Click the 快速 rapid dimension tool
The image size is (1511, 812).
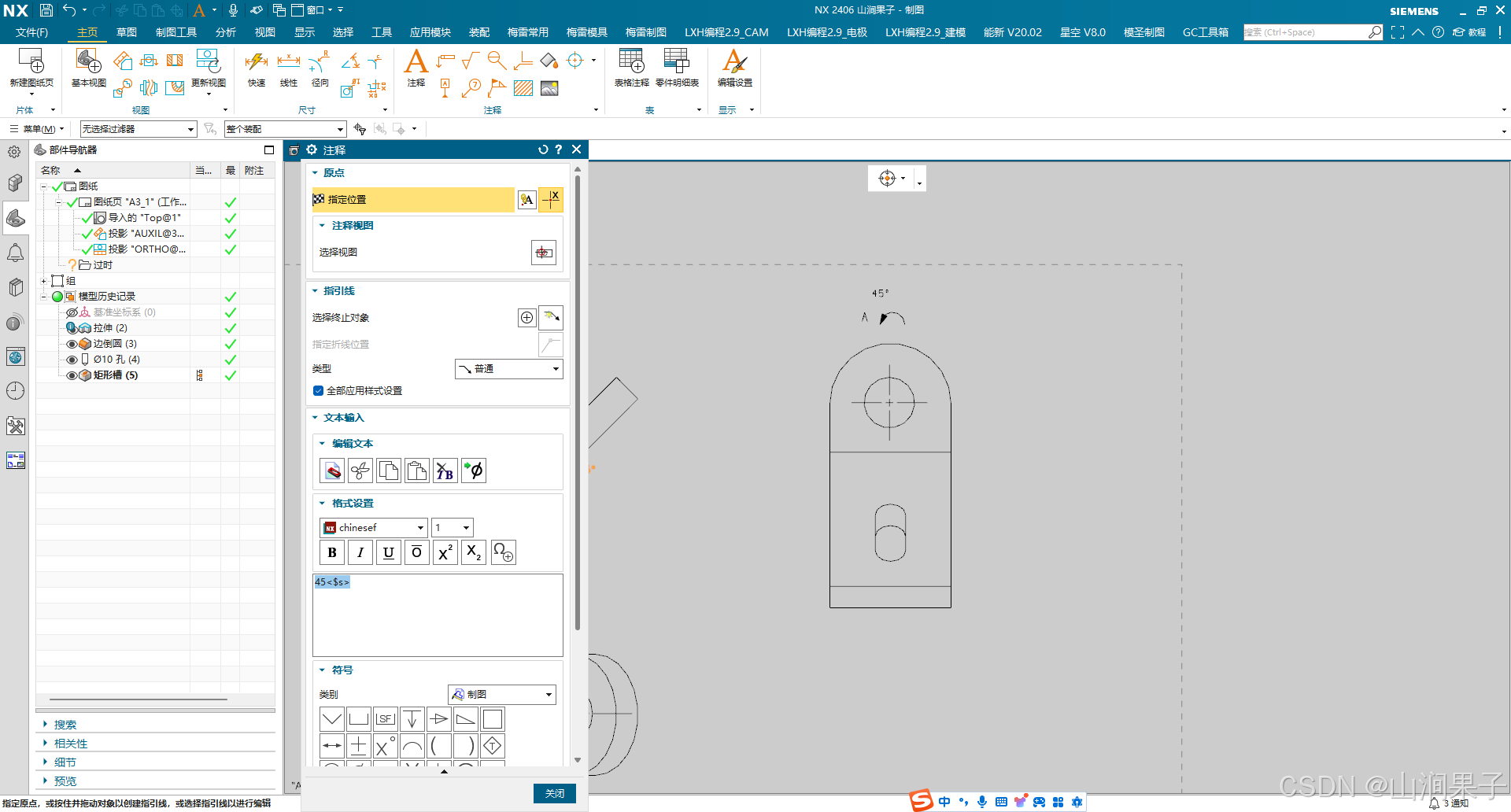pyautogui.click(x=257, y=69)
